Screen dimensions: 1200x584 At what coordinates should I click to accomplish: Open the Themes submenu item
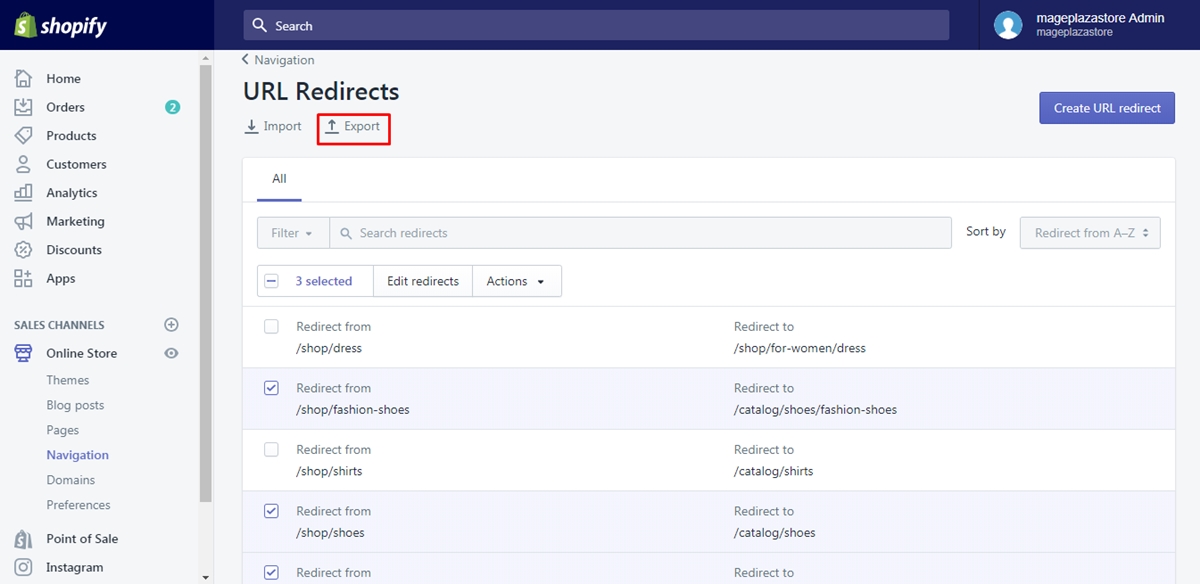coord(68,380)
